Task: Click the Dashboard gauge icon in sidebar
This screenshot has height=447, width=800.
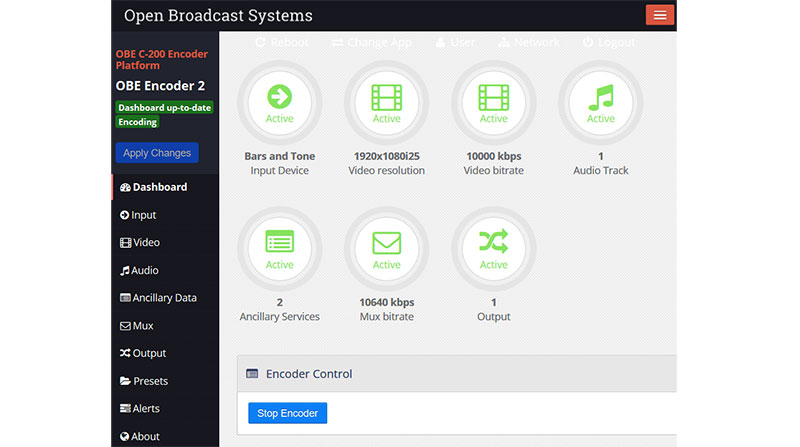Action: click(125, 187)
